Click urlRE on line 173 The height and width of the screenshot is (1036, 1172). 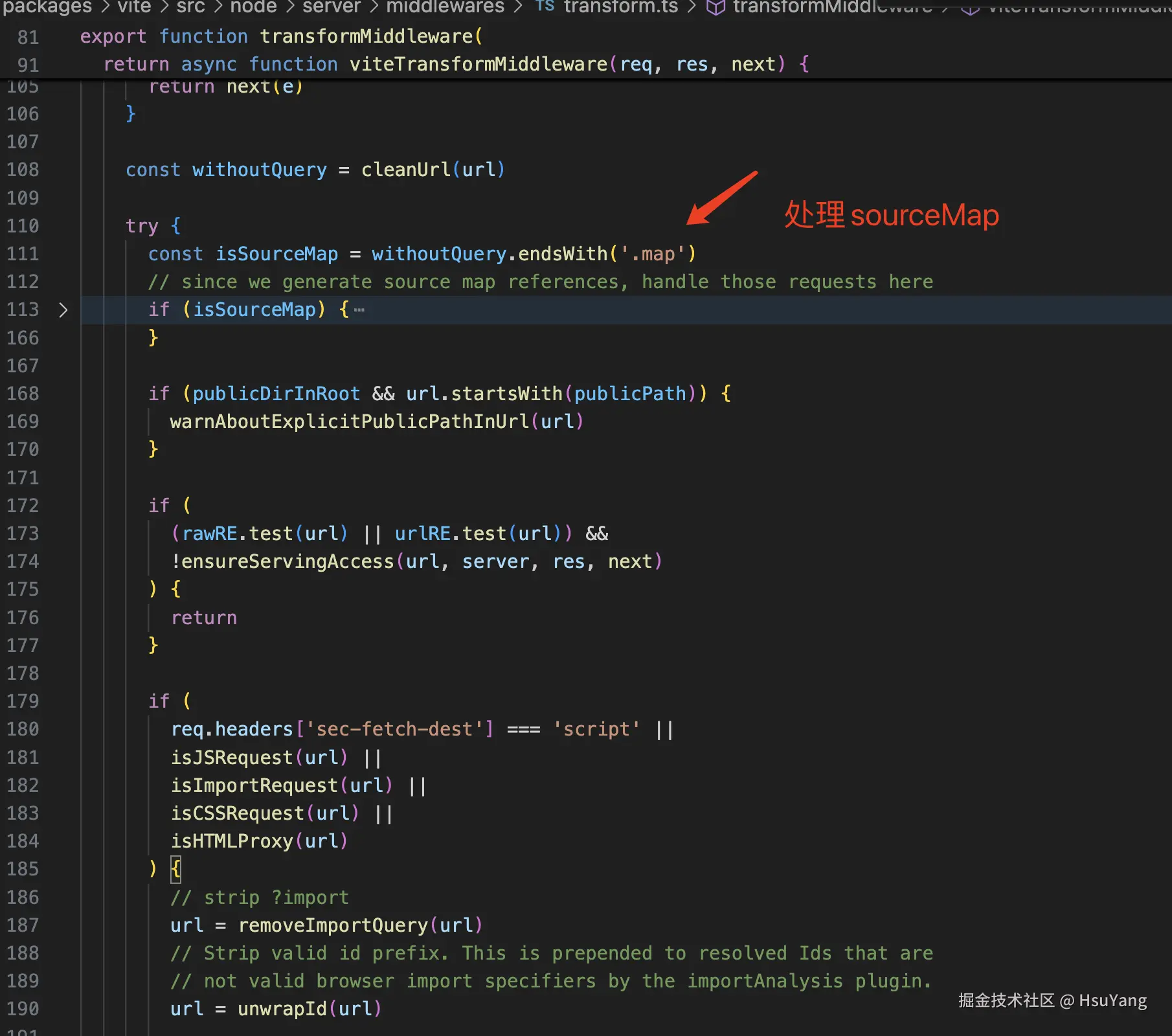(423, 534)
